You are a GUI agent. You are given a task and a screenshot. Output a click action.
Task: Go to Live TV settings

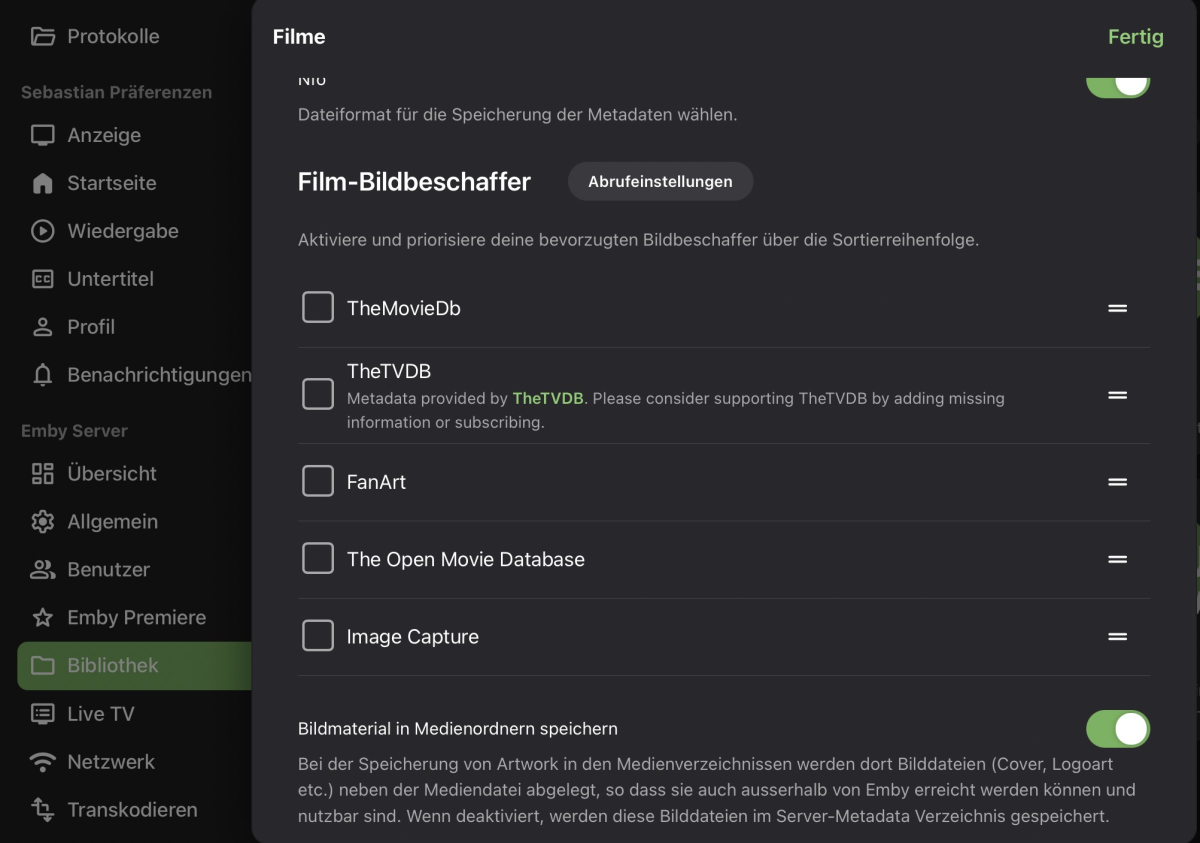click(100, 714)
